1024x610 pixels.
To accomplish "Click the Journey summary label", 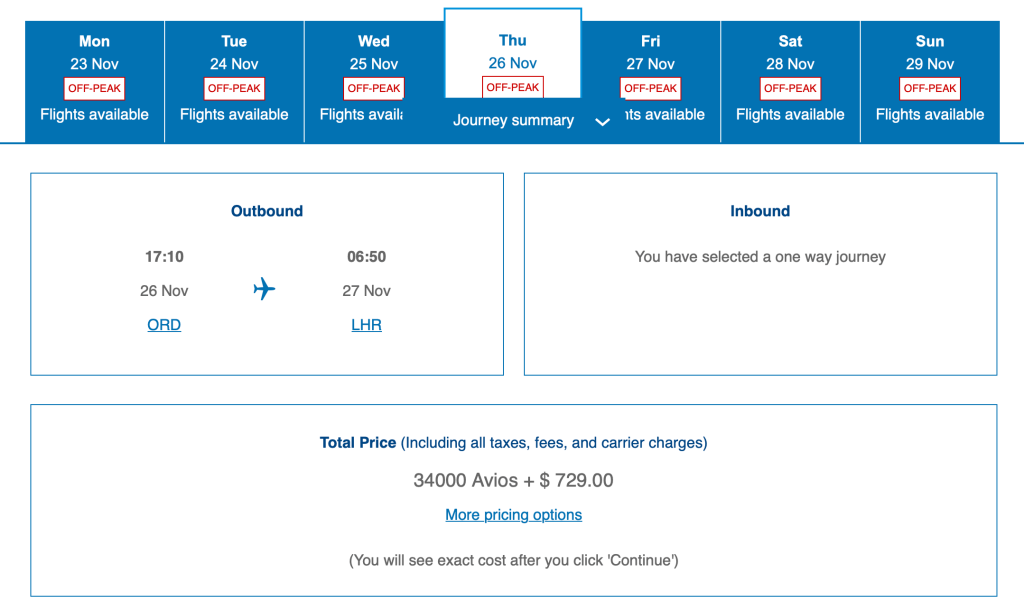I will (513, 121).
